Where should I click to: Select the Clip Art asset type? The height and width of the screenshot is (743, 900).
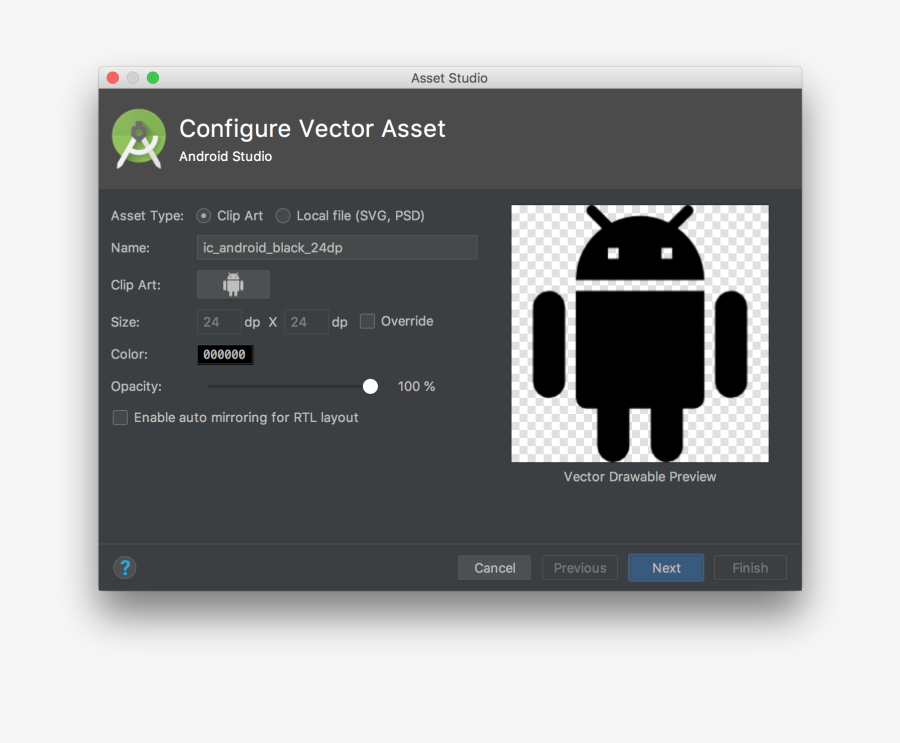click(203, 215)
